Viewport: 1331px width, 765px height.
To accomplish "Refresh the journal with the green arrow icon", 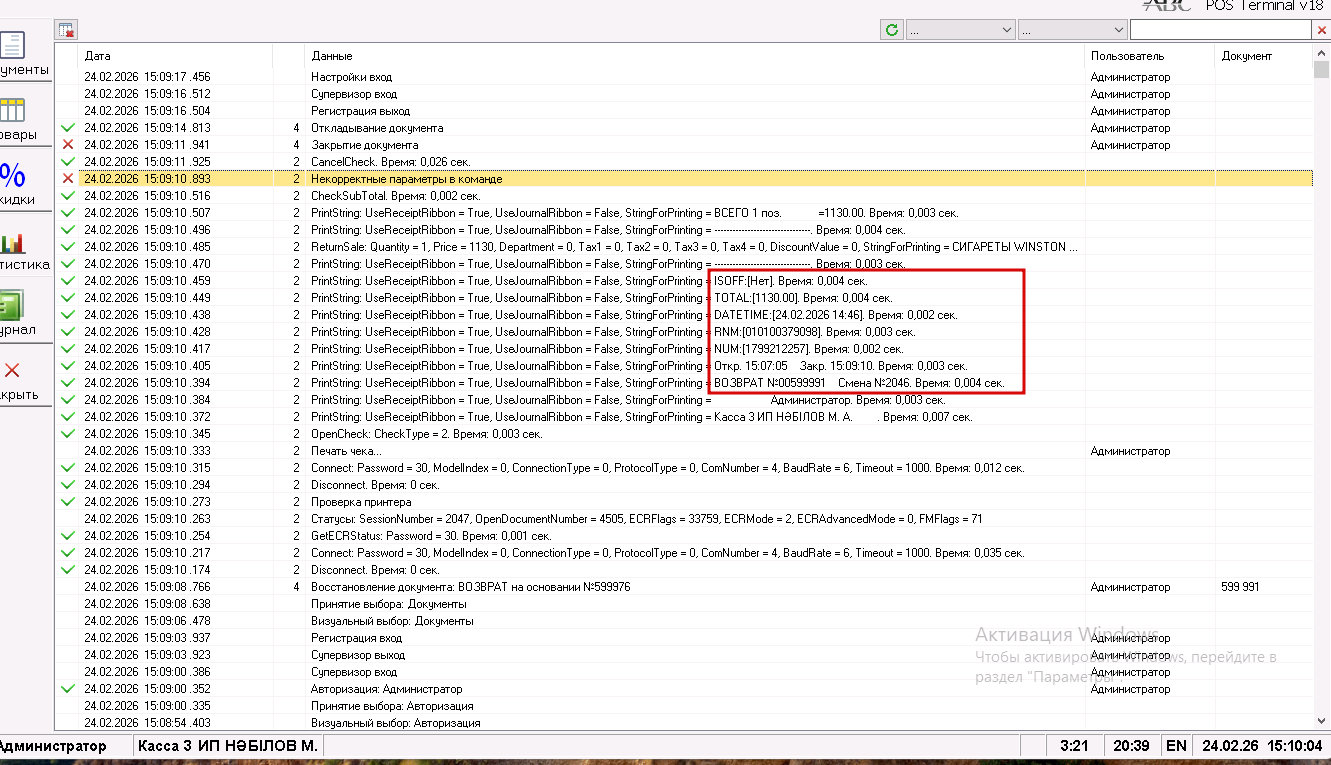I will 892,30.
